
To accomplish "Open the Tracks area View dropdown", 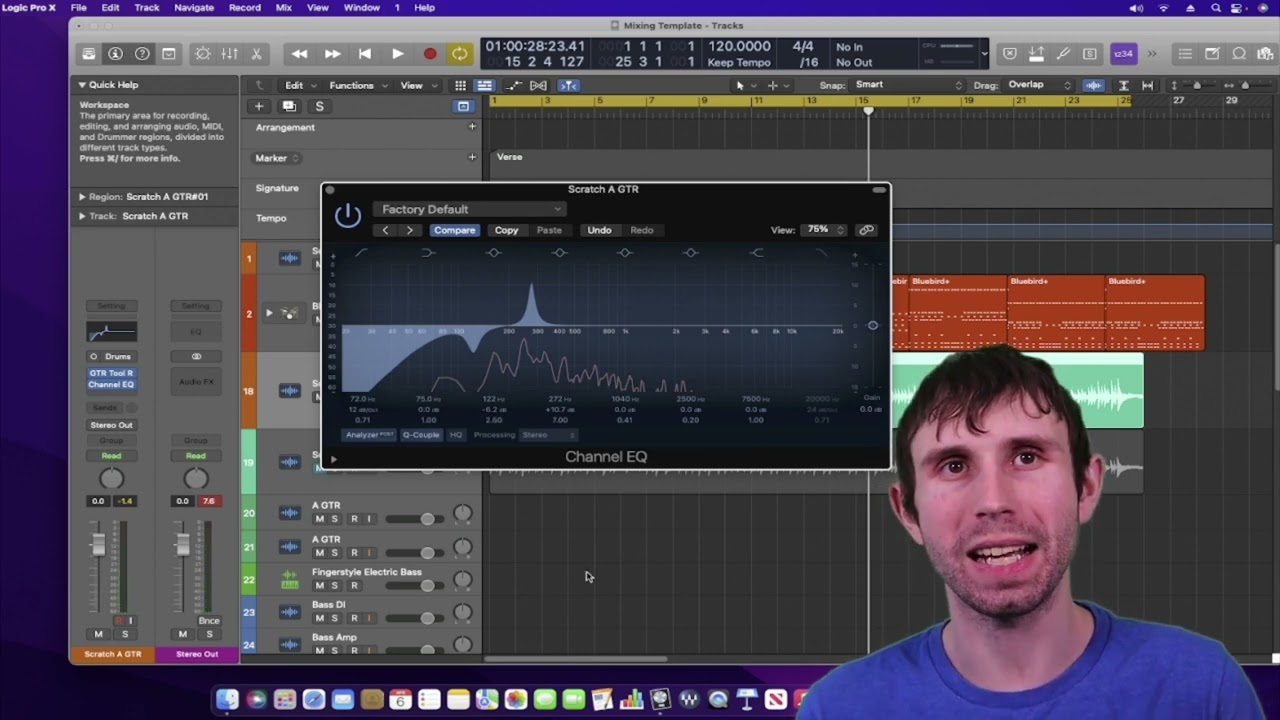I will click(417, 86).
